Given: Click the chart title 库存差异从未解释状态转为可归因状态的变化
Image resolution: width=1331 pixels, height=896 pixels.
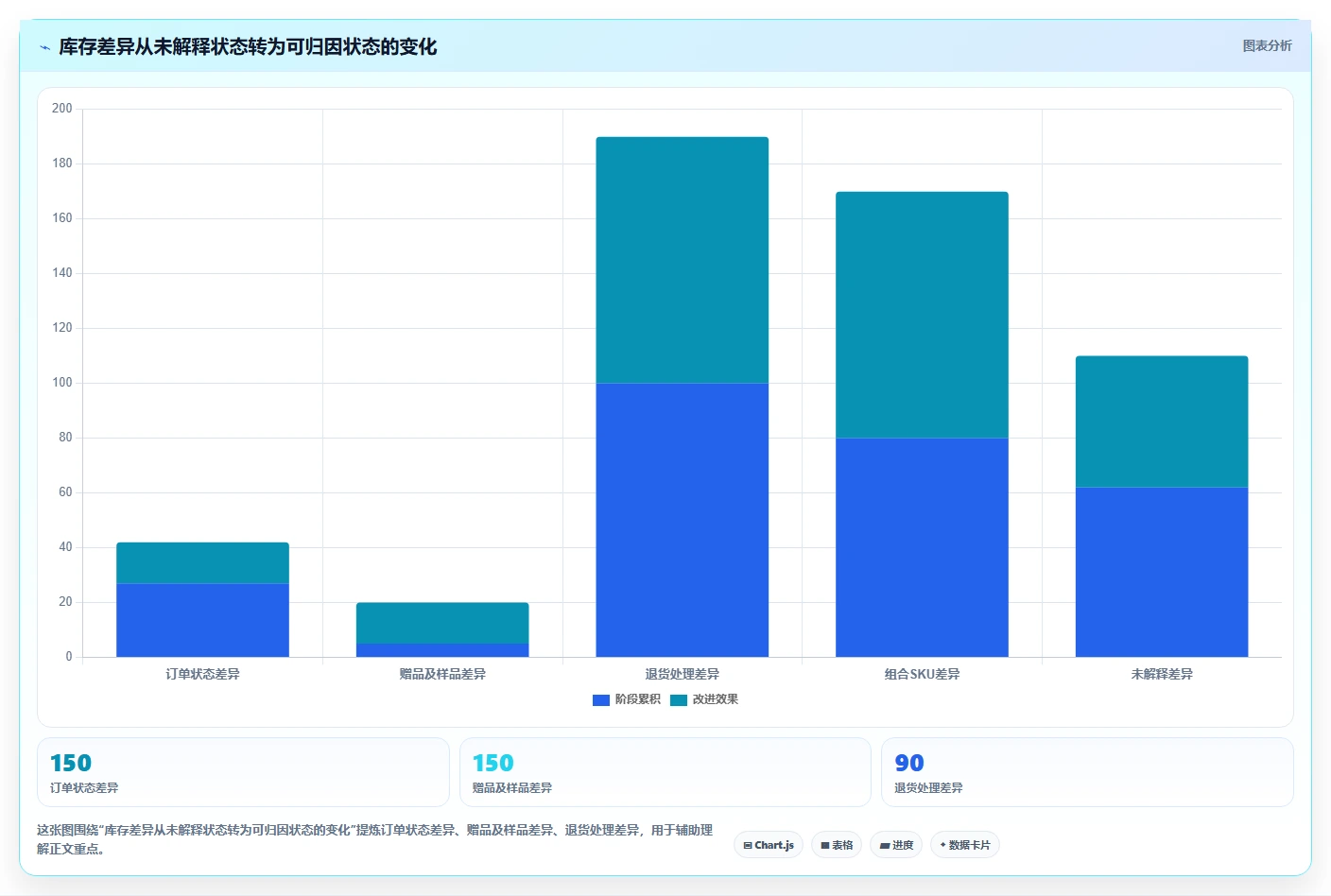Looking at the screenshot, I should [x=248, y=46].
